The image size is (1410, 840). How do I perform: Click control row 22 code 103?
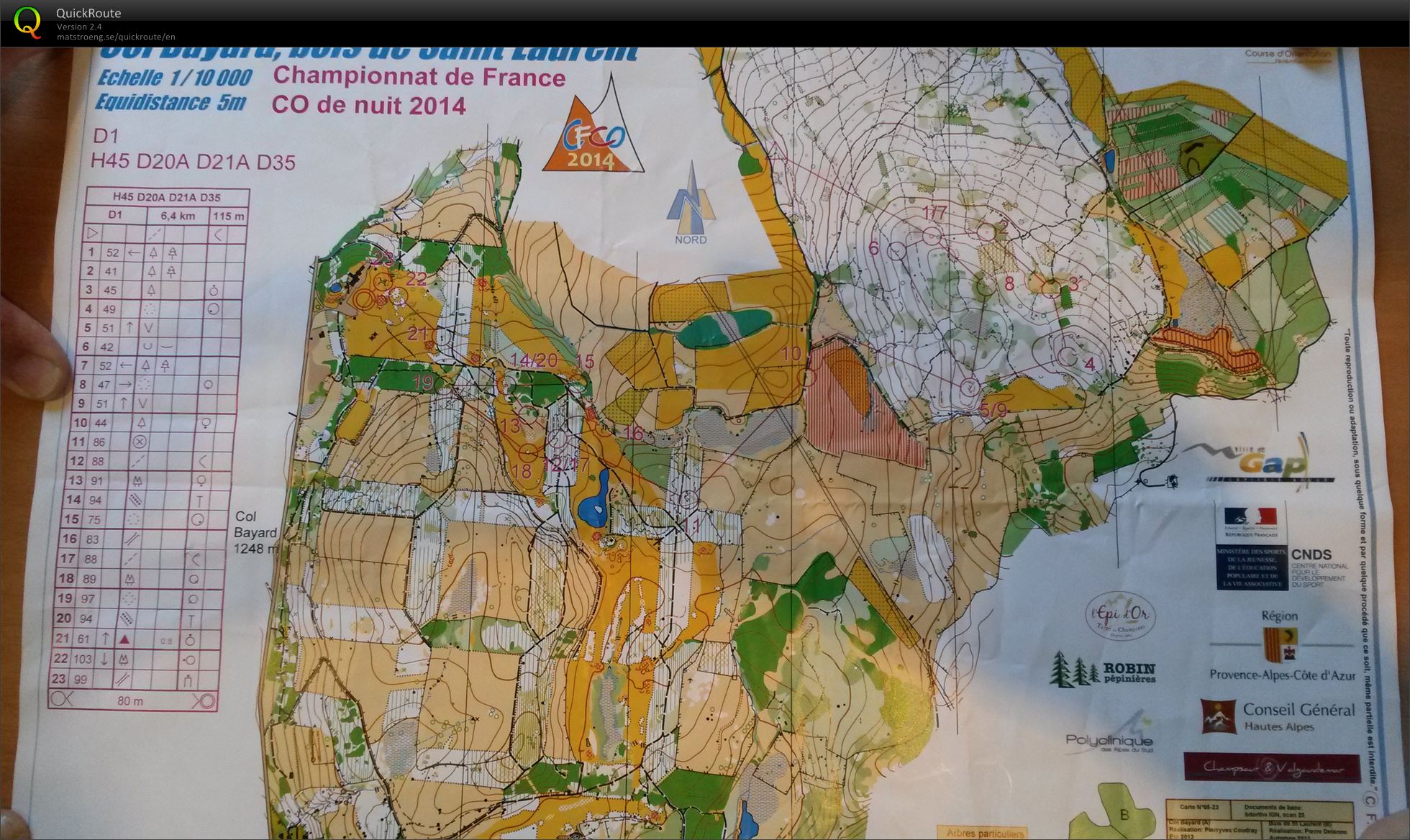[83, 659]
